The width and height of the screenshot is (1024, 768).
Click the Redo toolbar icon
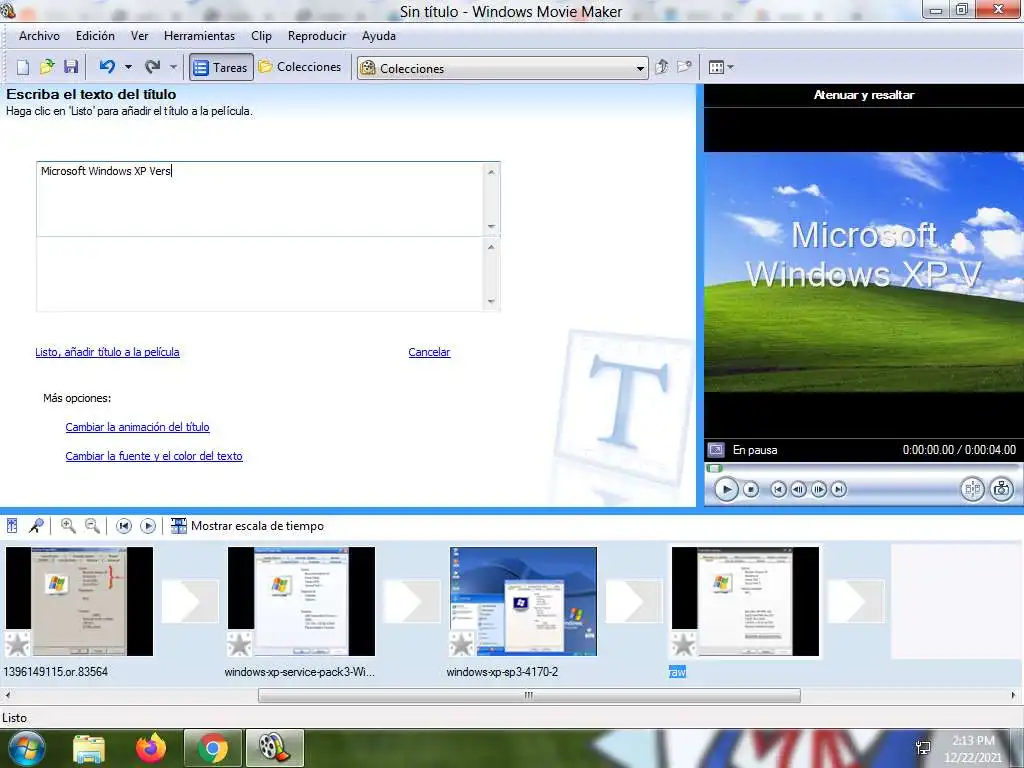click(x=152, y=67)
